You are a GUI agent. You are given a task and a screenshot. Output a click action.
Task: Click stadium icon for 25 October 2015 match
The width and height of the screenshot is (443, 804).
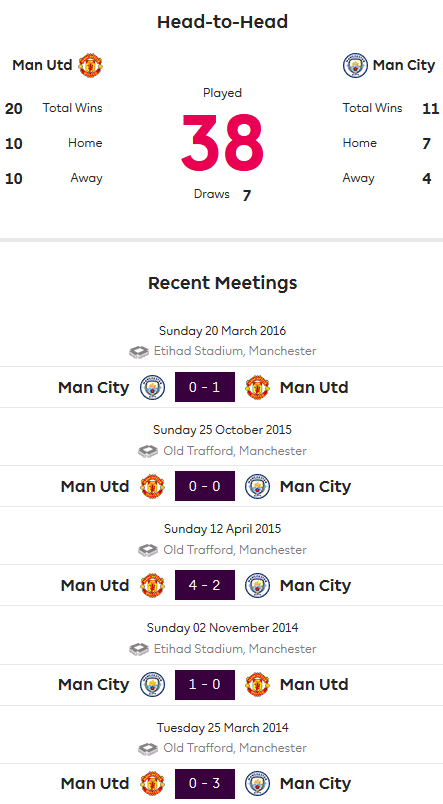(148, 451)
